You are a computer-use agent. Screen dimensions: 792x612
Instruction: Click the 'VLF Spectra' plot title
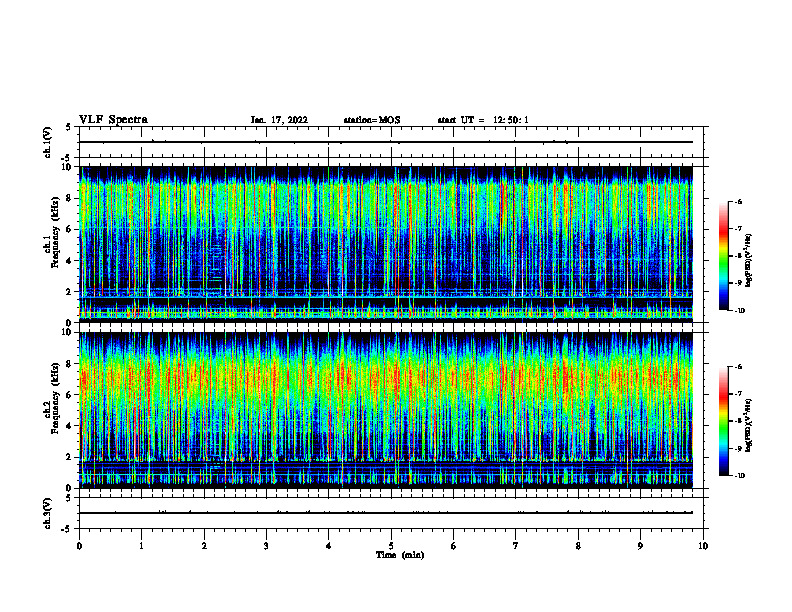113,120
